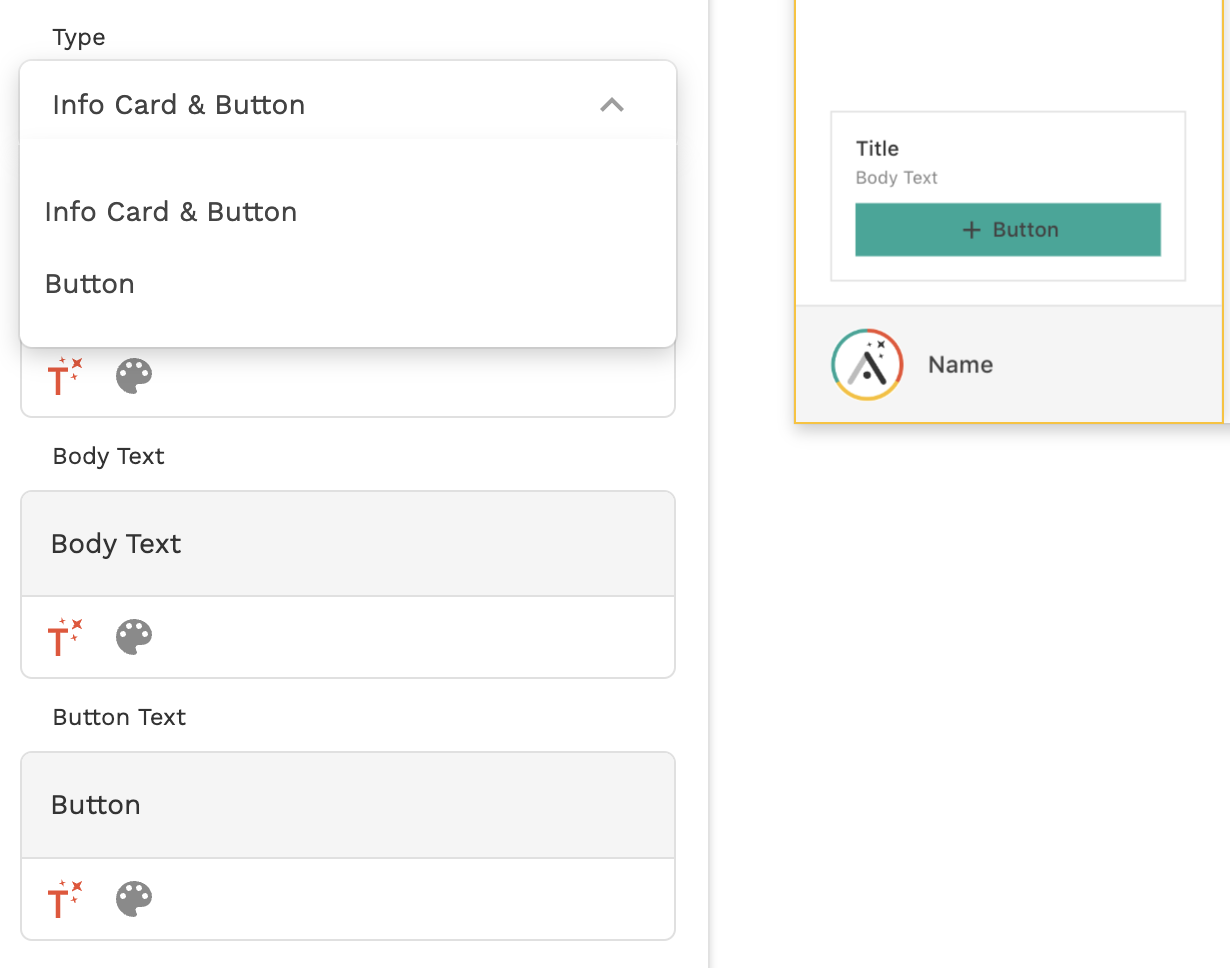Viewport: 1230px width, 968px height.
Task: Click the circular avatar logo beside Name
Action: [867, 364]
